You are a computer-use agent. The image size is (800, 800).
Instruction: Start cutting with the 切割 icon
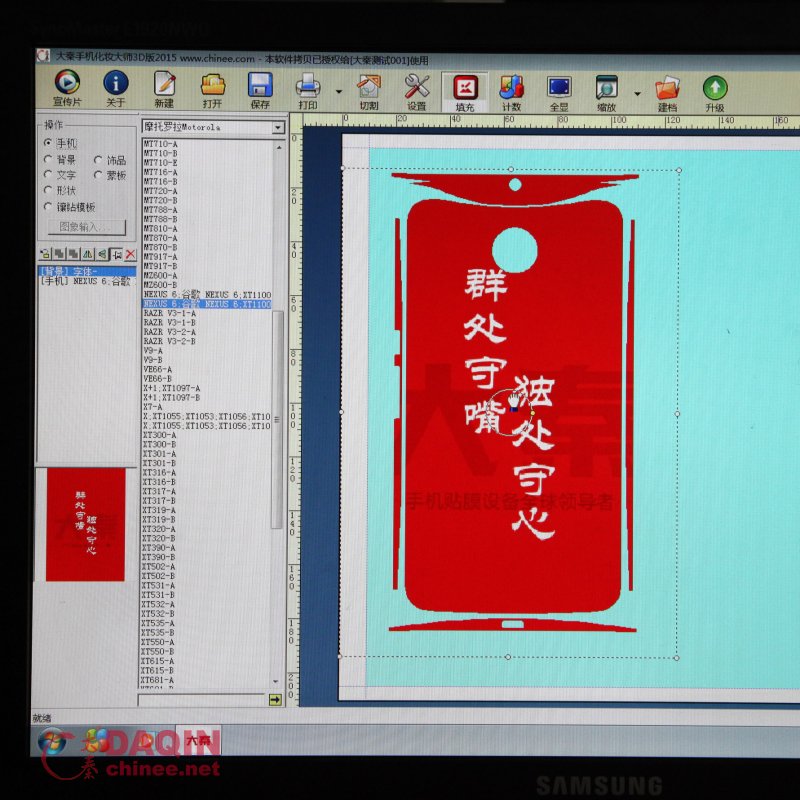368,89
